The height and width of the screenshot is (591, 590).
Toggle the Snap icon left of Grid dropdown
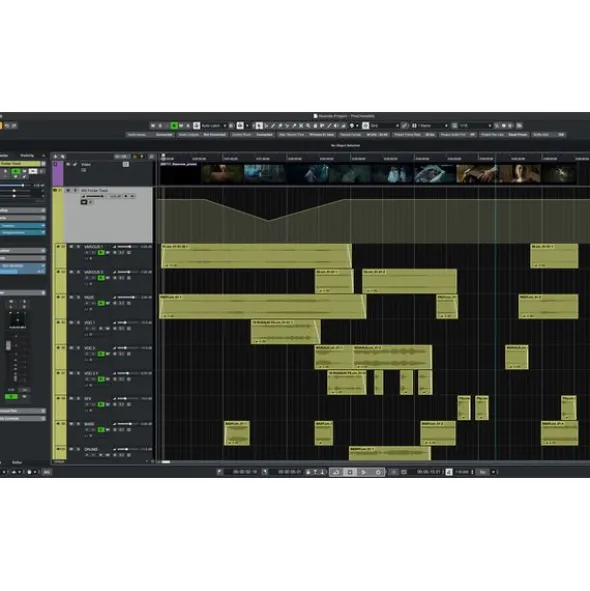pyautogui.click(x=365, y=126)
